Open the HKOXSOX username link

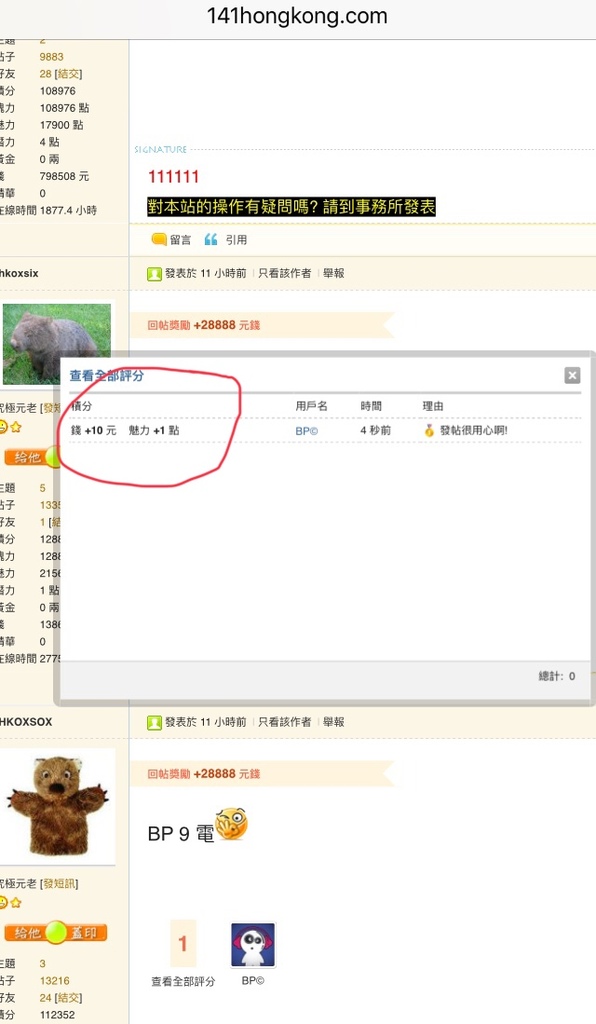pos(26,722)
